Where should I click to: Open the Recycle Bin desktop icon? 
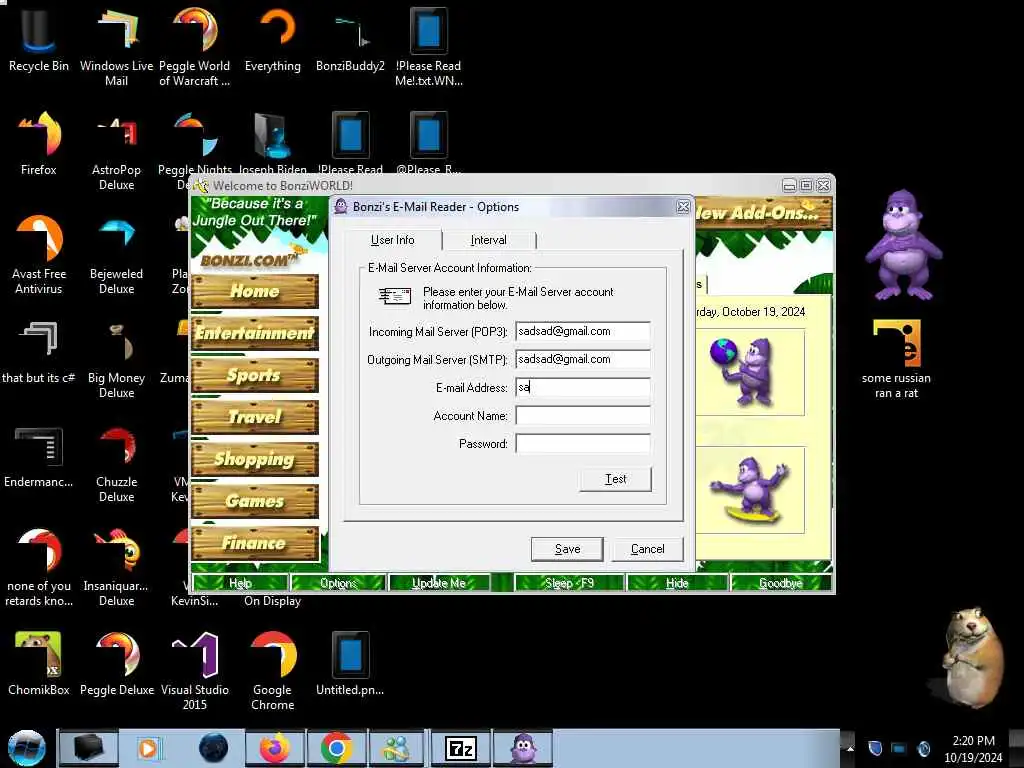[x=39, y=39]
